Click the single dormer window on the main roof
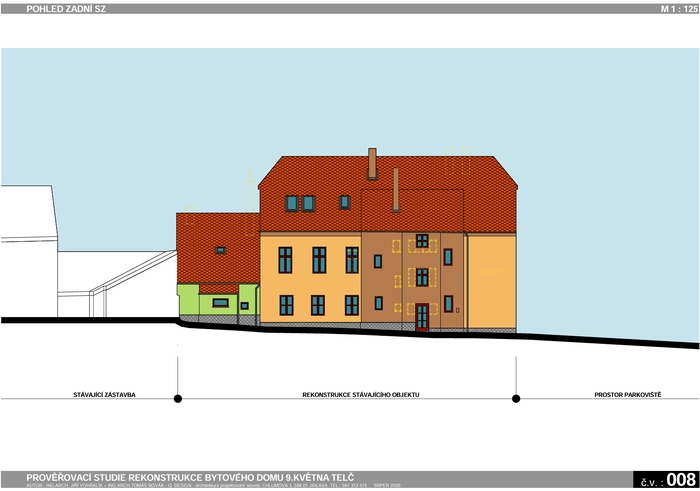Image resolution: width=700 pixels, height=491 pixels. pos(344,202)
